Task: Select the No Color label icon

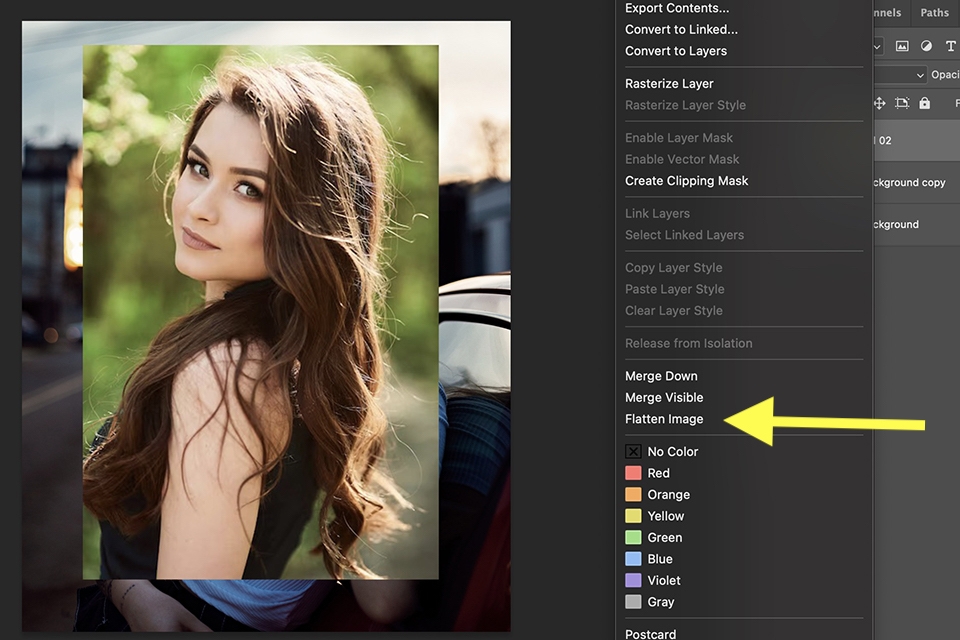Action: 635,451
